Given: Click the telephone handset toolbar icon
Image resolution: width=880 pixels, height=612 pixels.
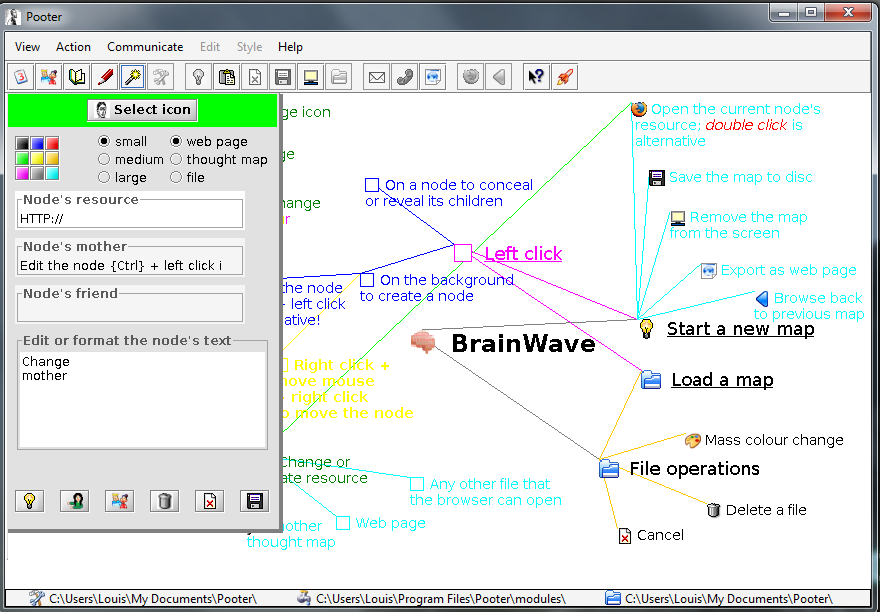Looking at the screenshot, I should 405,77.
